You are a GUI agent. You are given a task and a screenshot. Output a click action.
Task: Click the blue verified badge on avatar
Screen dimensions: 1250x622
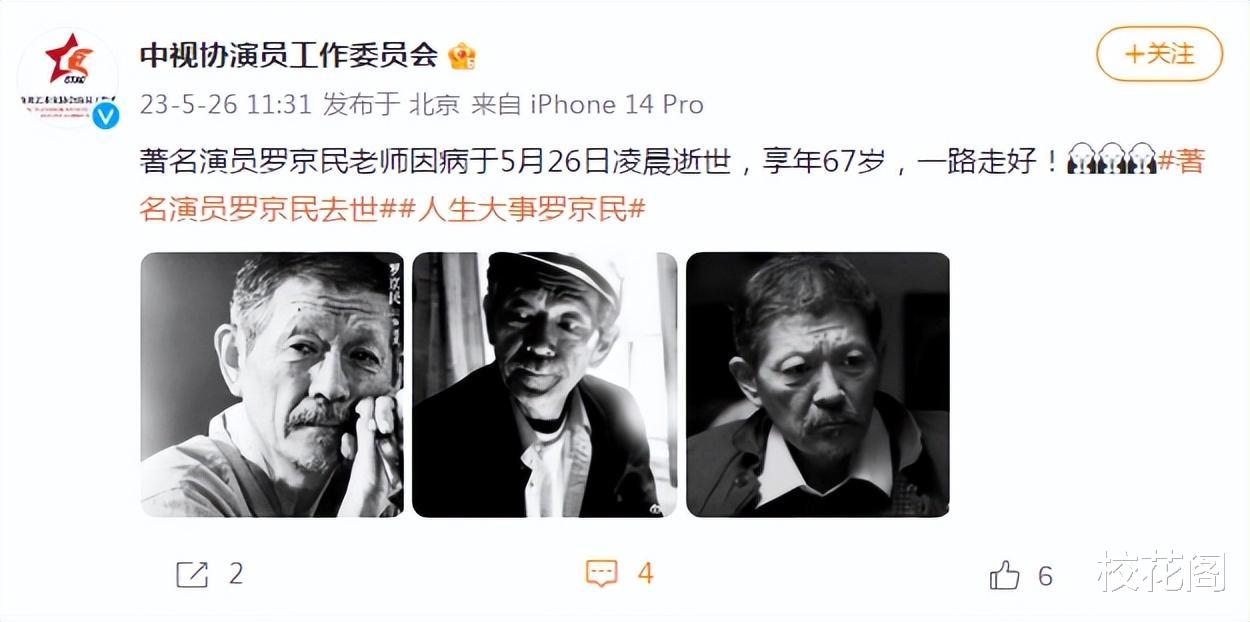point(105,115)
